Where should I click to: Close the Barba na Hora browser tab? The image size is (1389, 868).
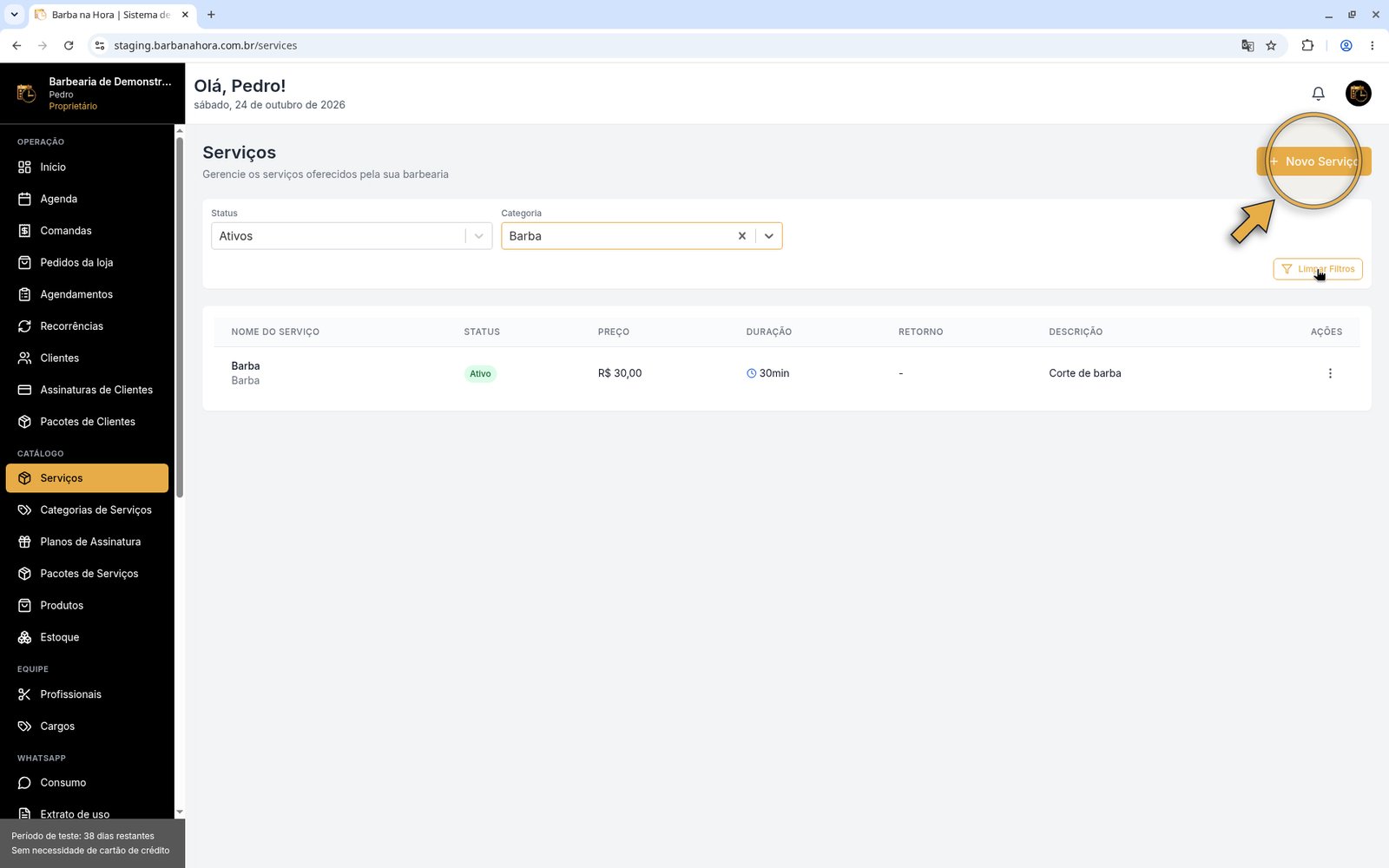click(185, 15)
